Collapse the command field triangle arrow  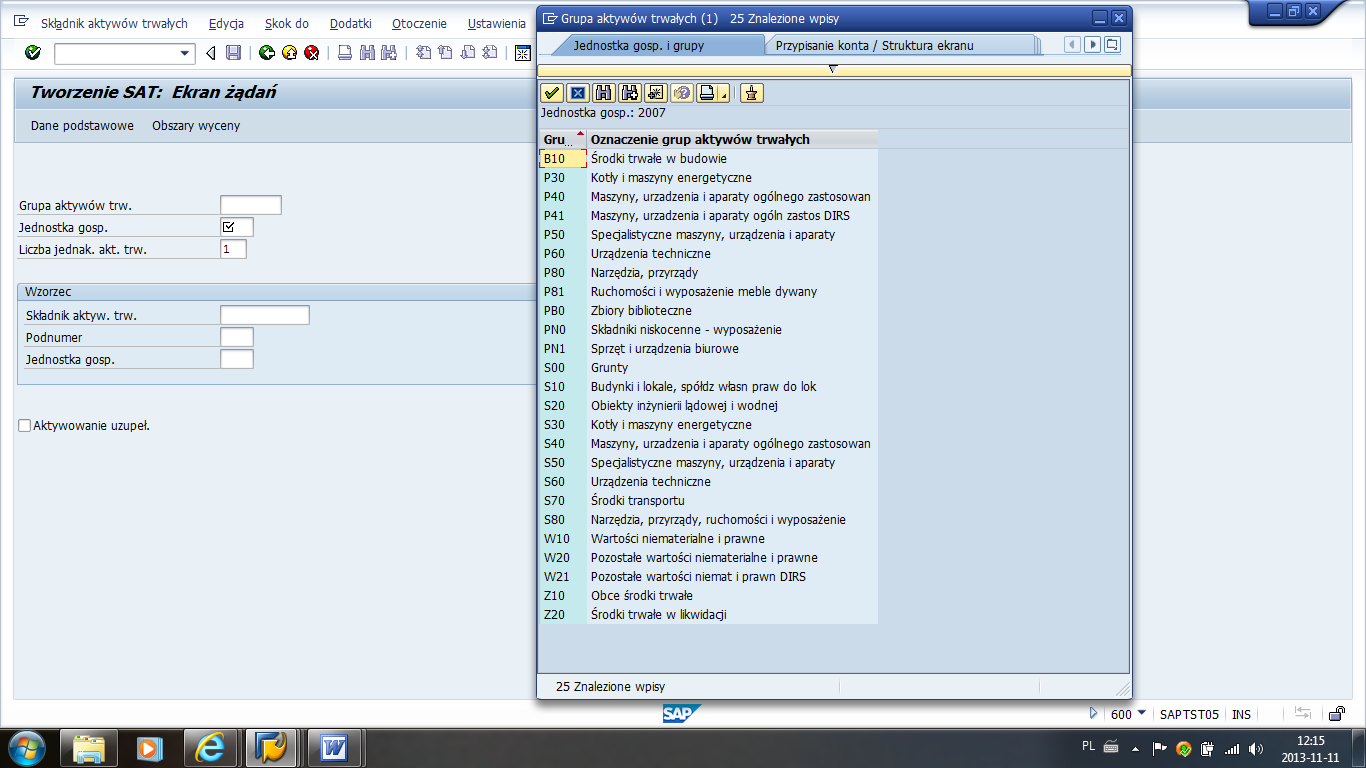point(210,53)
